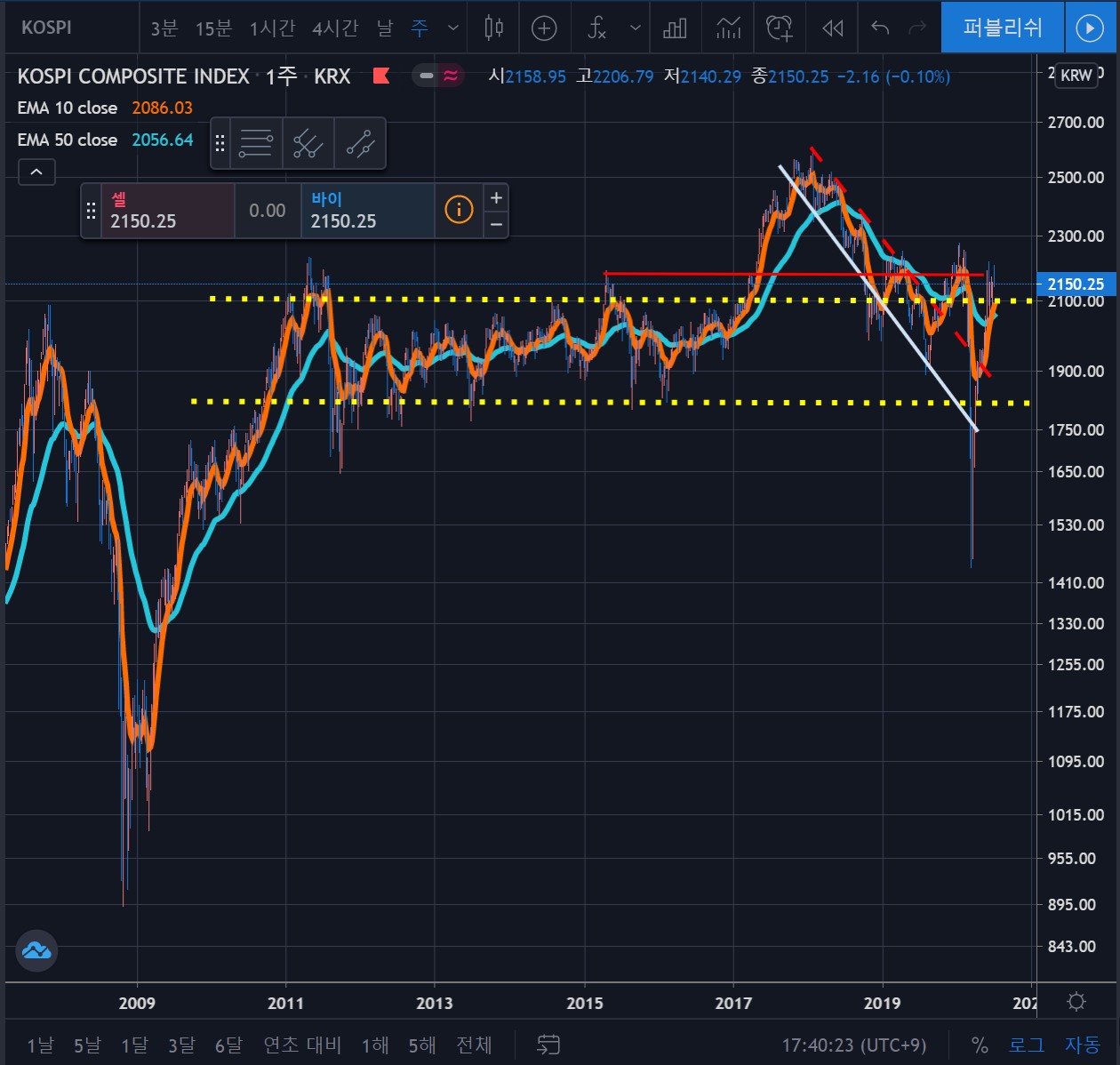Viewport: 1120px width, 1065px height.
Task: Open the fx indicators menu
Action: (x=596, y=28)
